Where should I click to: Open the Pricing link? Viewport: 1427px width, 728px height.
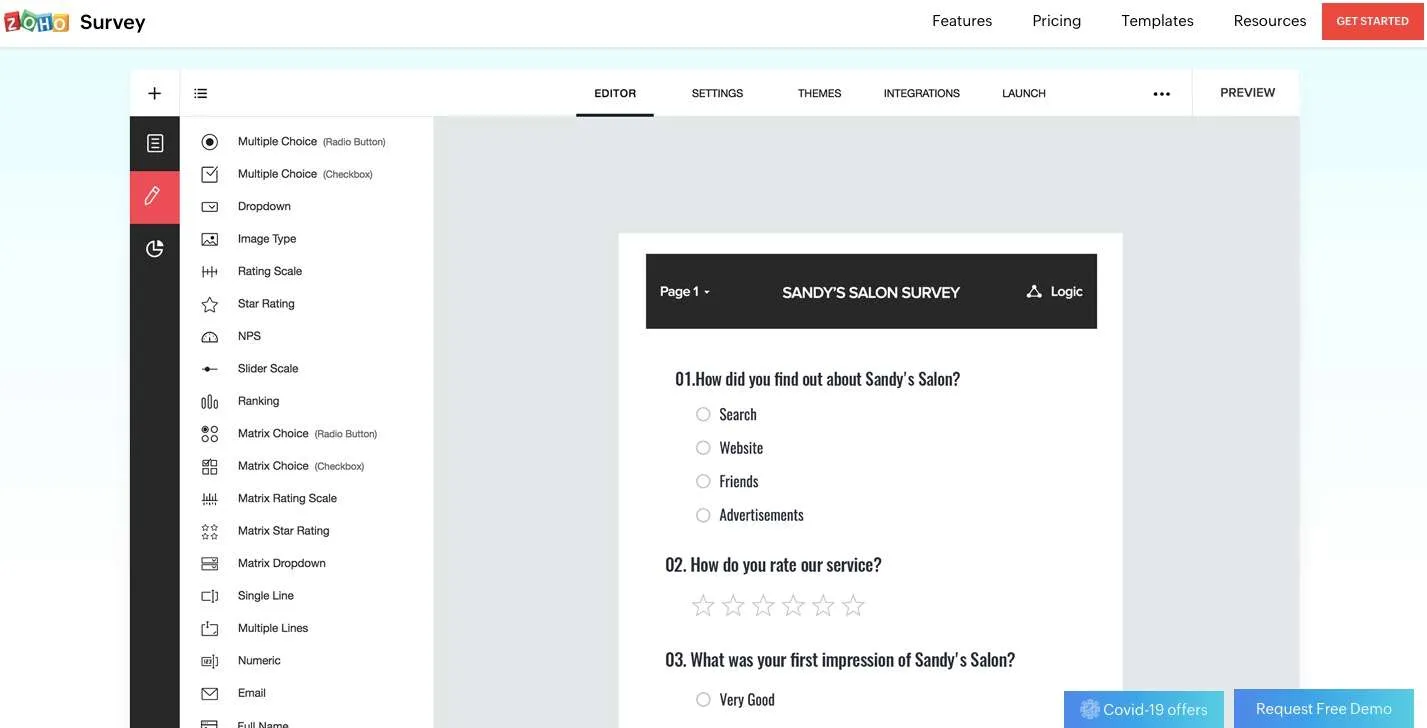1057,21
